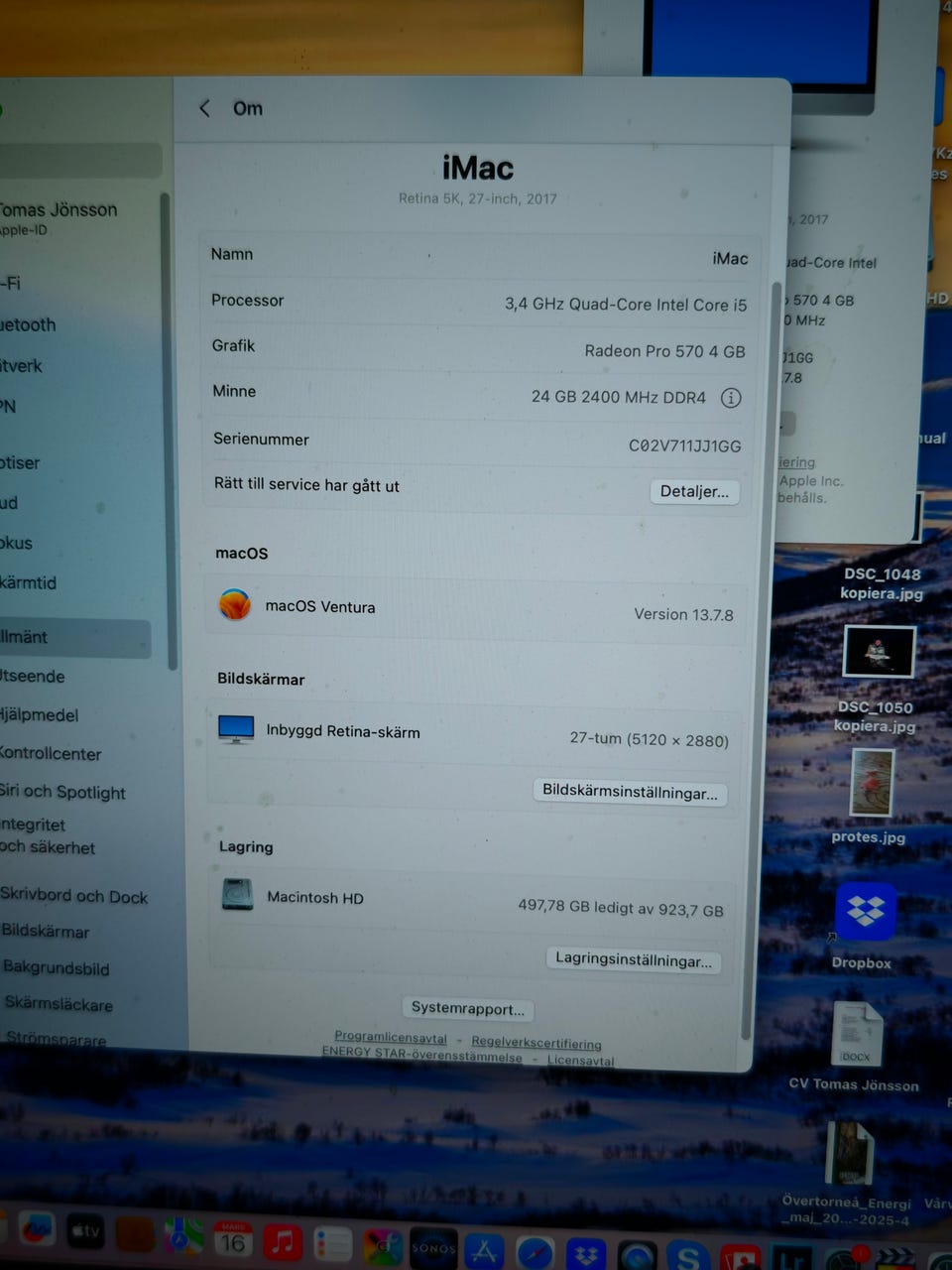Open Skärmtid in the sidebar

click(29, 582)
